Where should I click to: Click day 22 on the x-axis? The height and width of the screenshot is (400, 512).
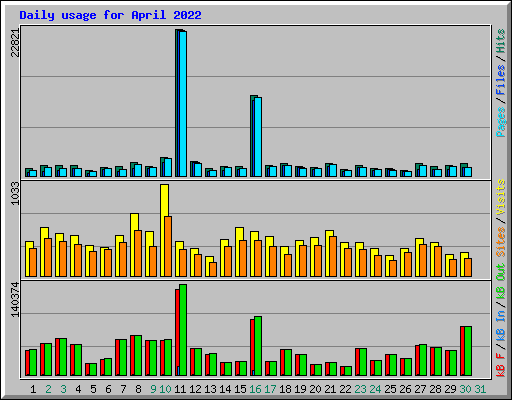click(345, 389)
